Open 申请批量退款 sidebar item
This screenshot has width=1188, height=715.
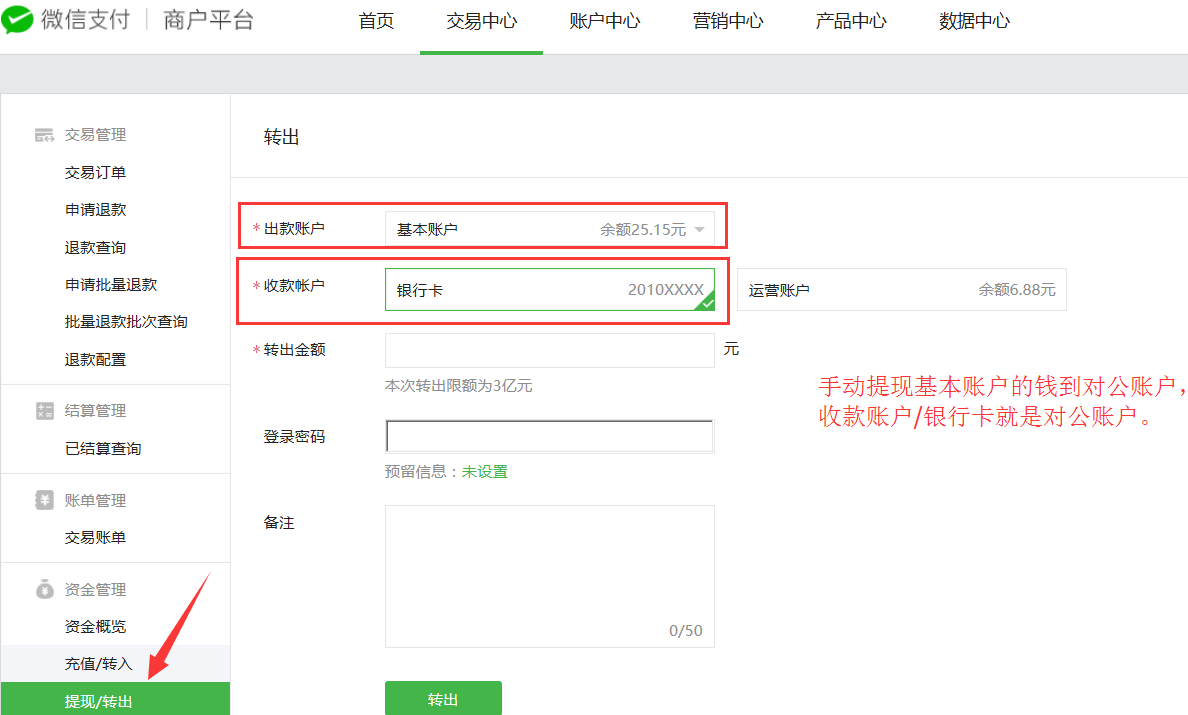111,285
